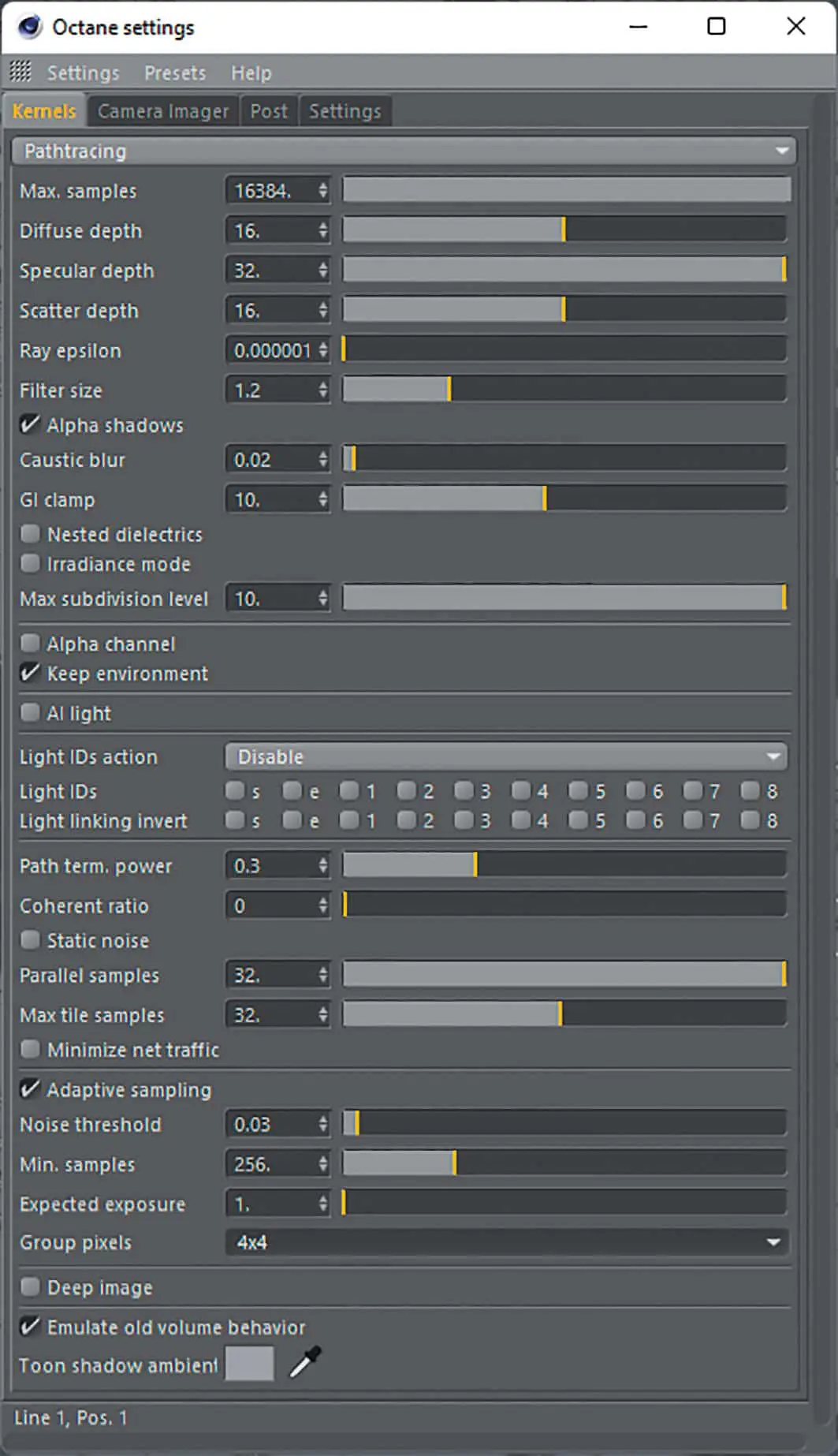Expand the Light IDs action dropdown
This screenshot has width=838, height=1456.
pos(505,757)
